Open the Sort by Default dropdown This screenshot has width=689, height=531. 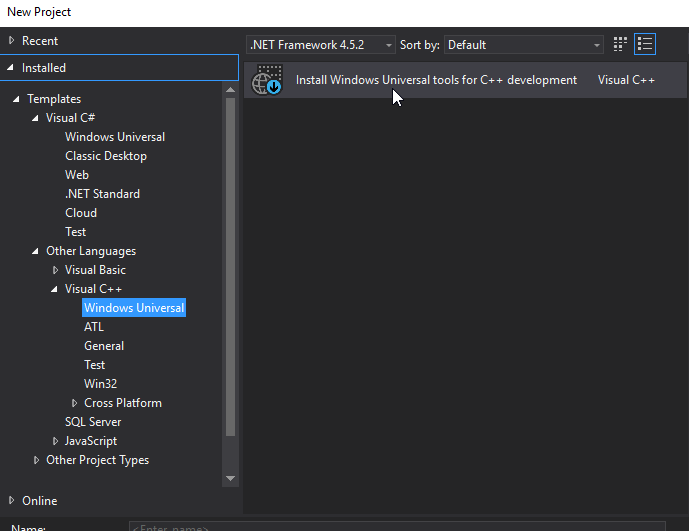point(524,45)
